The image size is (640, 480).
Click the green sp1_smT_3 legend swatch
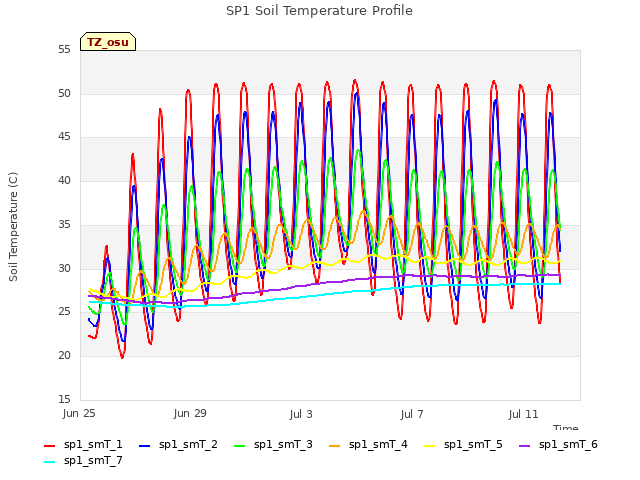tap(240, 446)
